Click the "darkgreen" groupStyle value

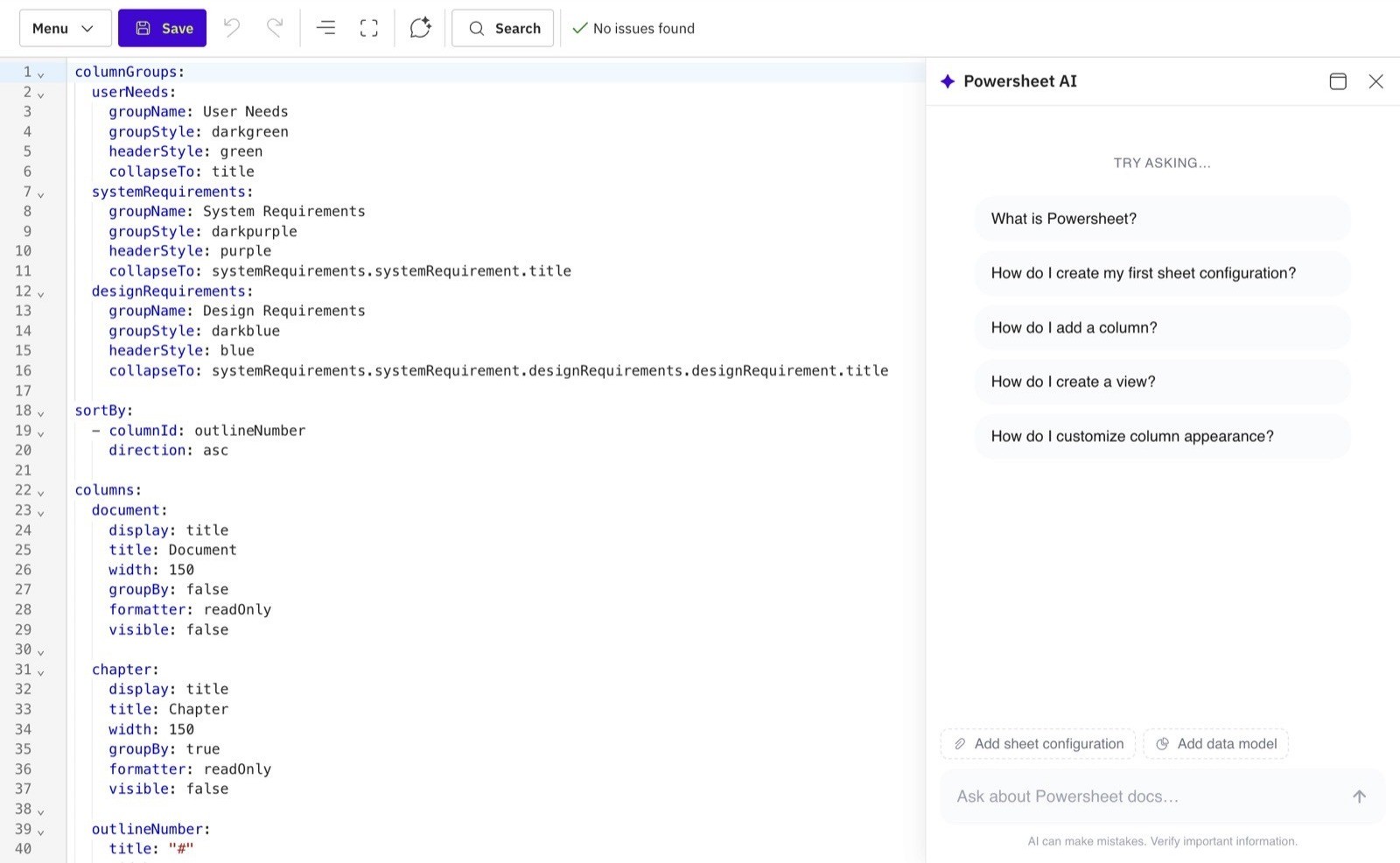pyautogui.click(x=249, y=132)
